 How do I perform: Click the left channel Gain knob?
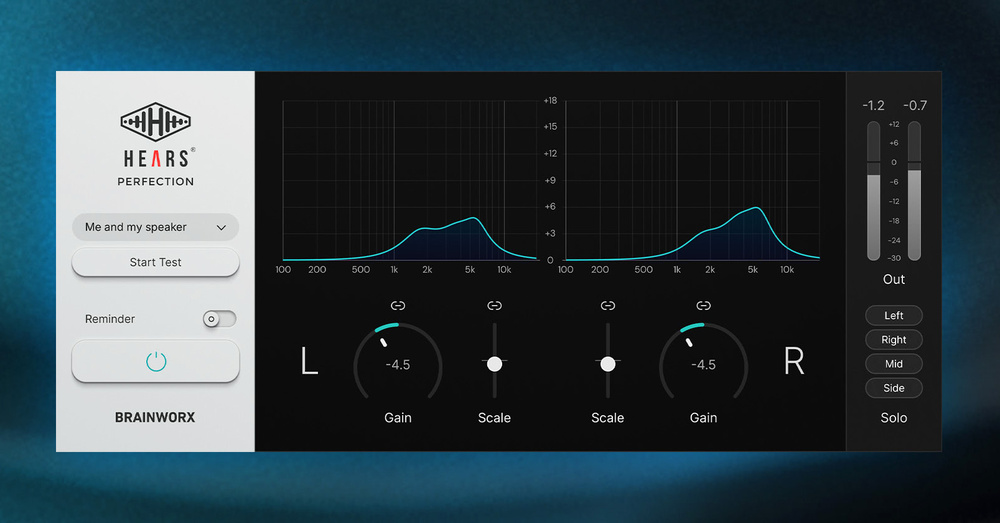point(398,365)
